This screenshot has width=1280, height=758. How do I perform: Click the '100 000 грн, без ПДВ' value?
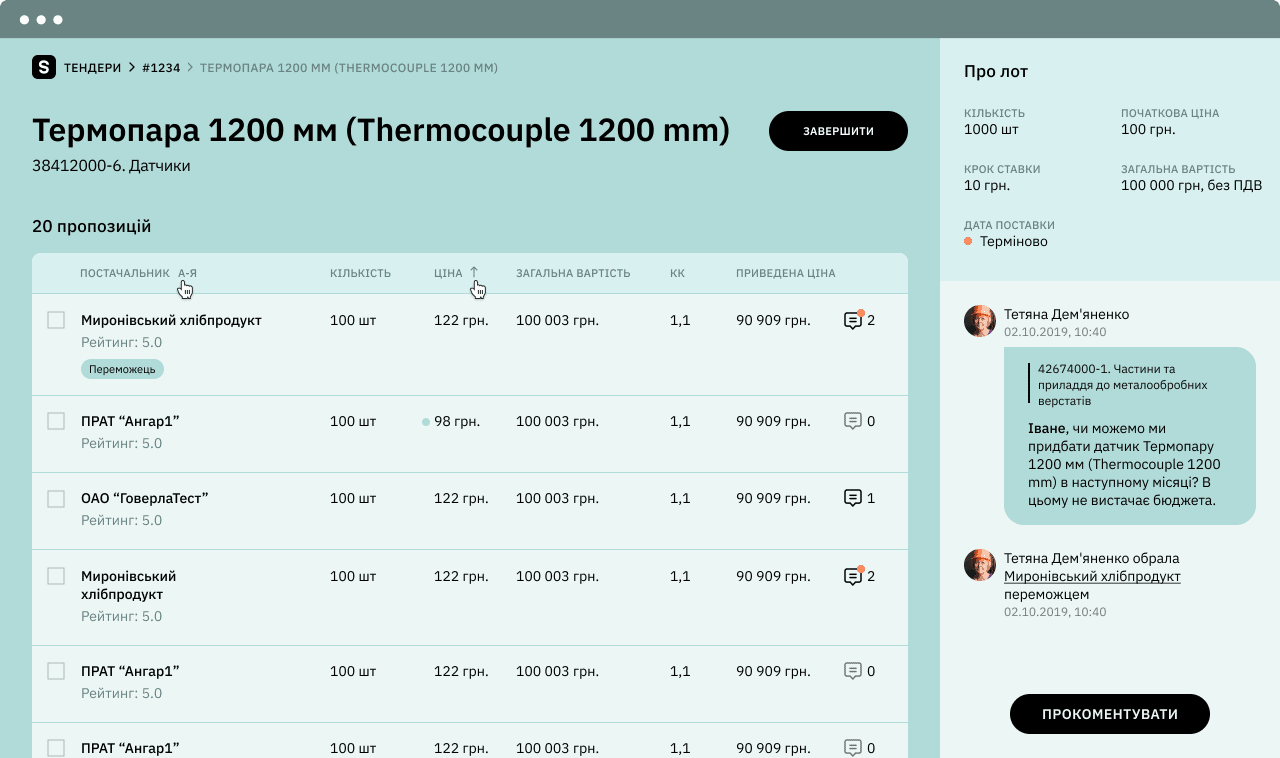click(x=1191, y=185)
